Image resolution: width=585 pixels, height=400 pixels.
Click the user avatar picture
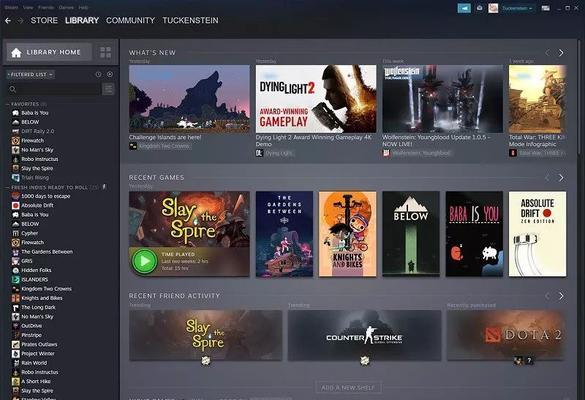pyautogui.click(x=493, y=8)
